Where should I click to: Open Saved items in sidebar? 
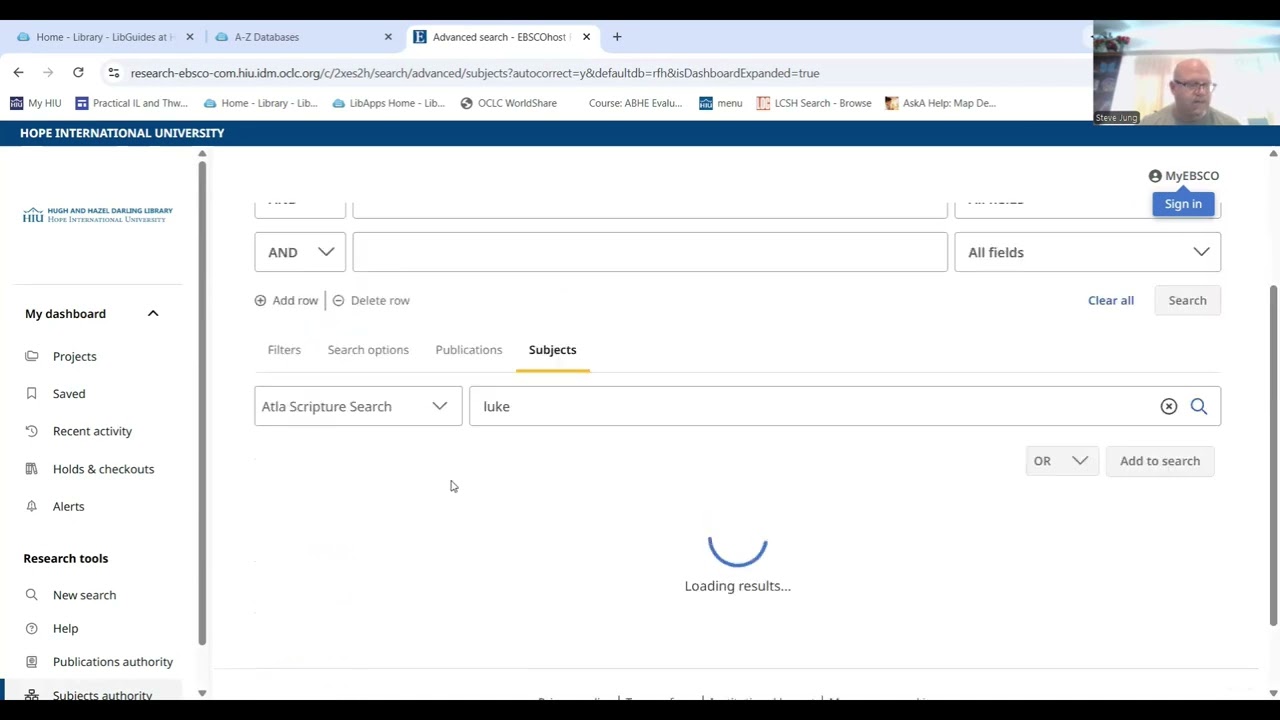tap(69, 394)
